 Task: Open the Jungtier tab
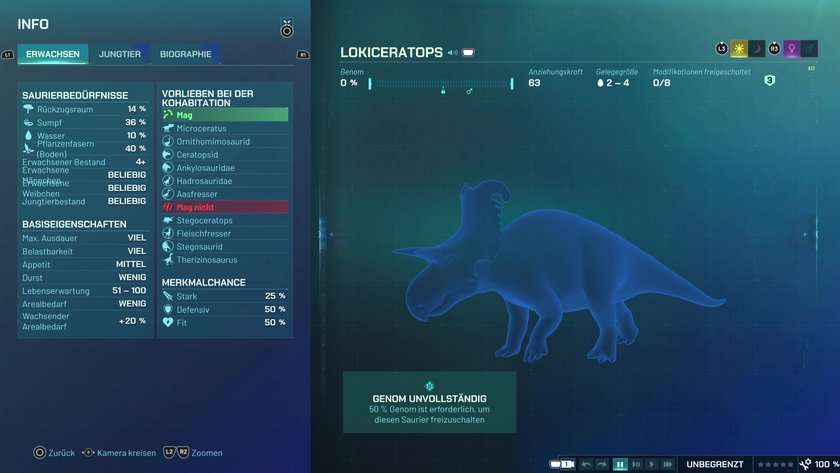[x=119, y=54]
